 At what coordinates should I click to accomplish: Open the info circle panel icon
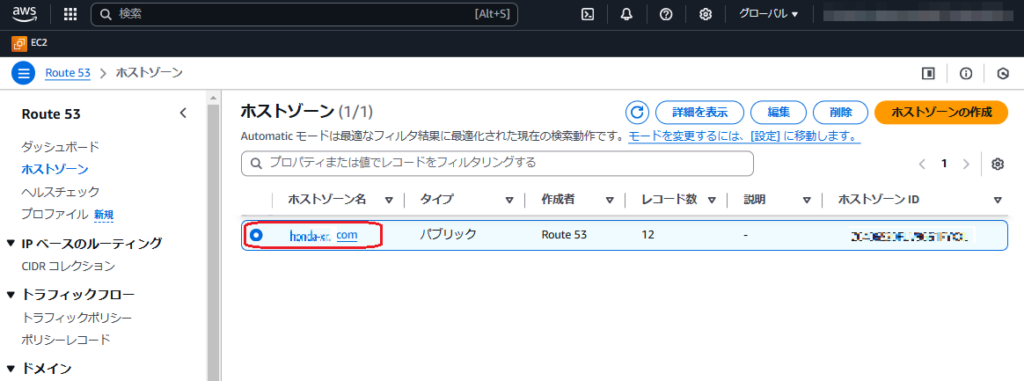pos(965,74)
